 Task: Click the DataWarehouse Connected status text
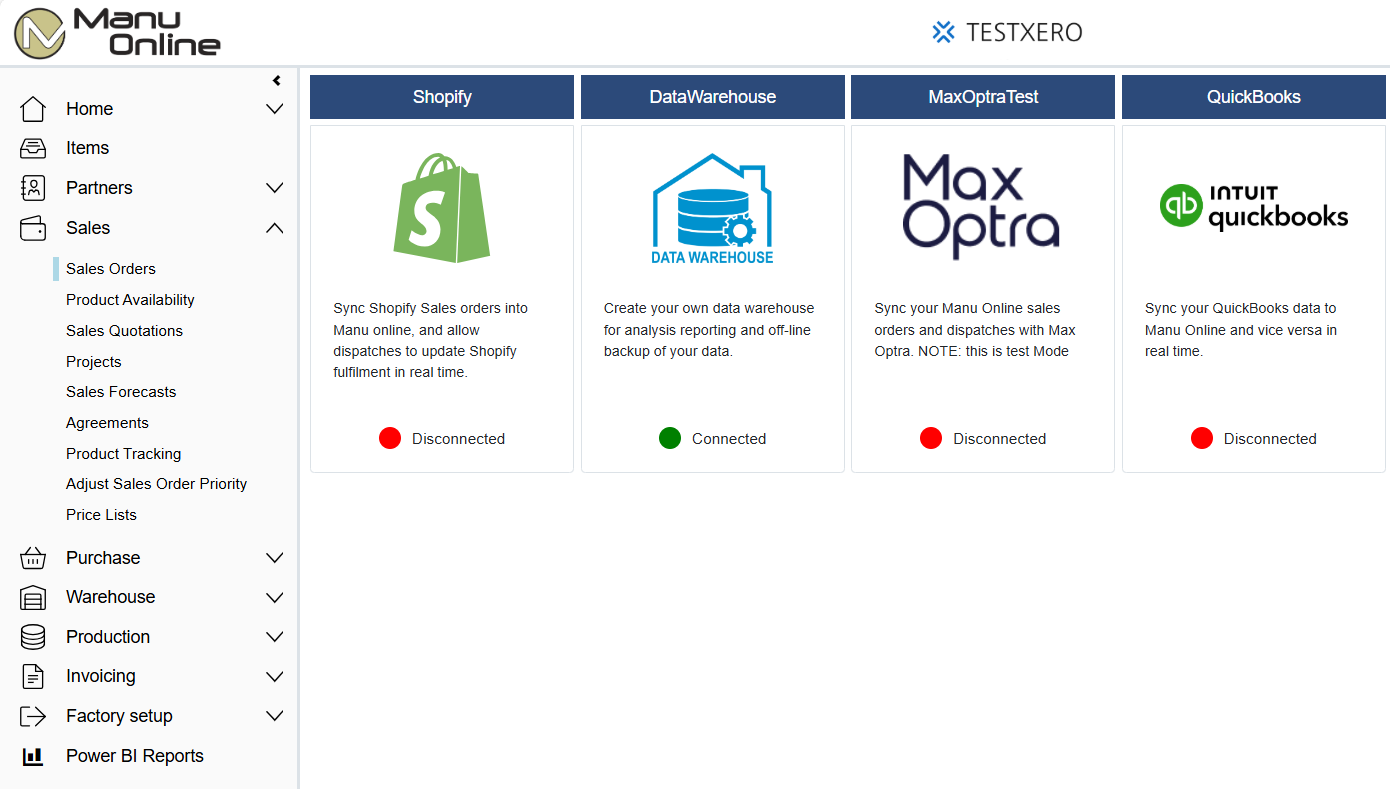click(x=729, y=438)
